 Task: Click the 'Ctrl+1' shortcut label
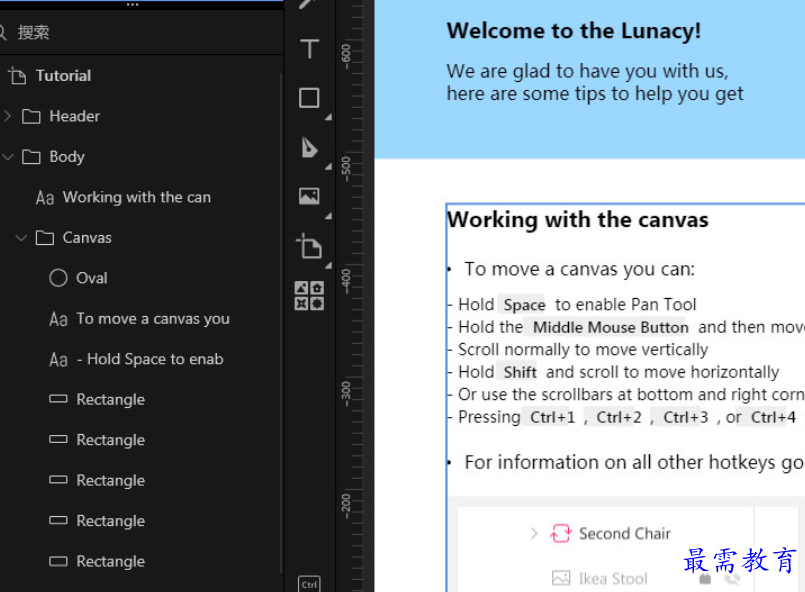coord(552,417)
